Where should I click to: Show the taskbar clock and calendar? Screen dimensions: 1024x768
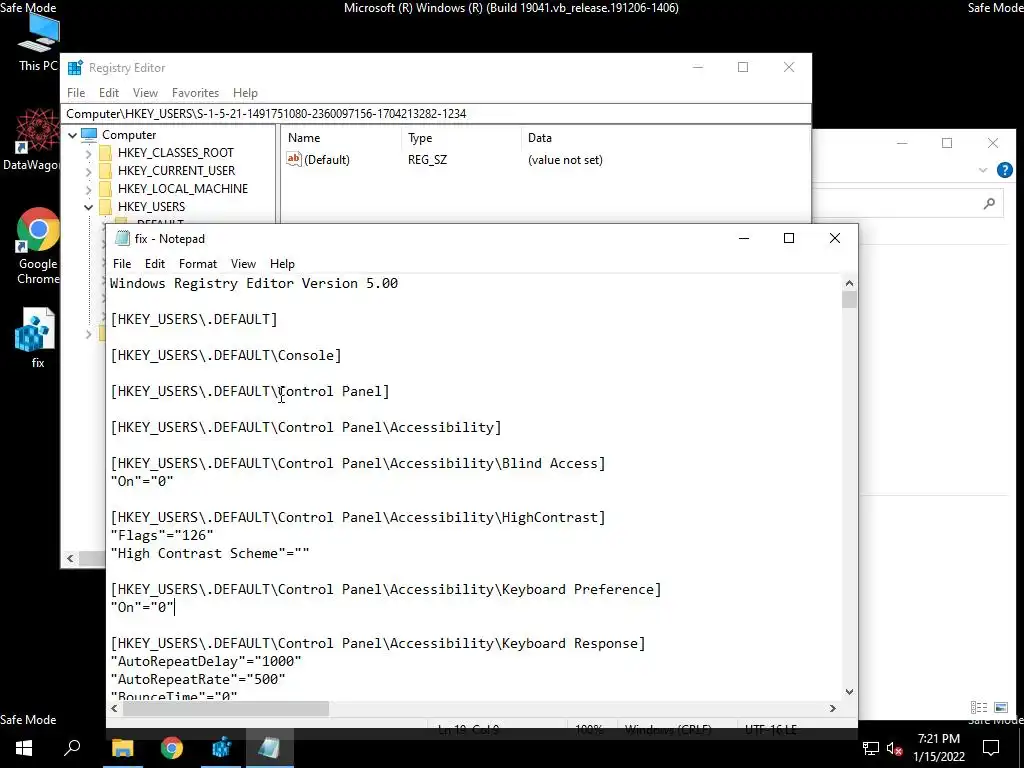click(x=938, y=748)
